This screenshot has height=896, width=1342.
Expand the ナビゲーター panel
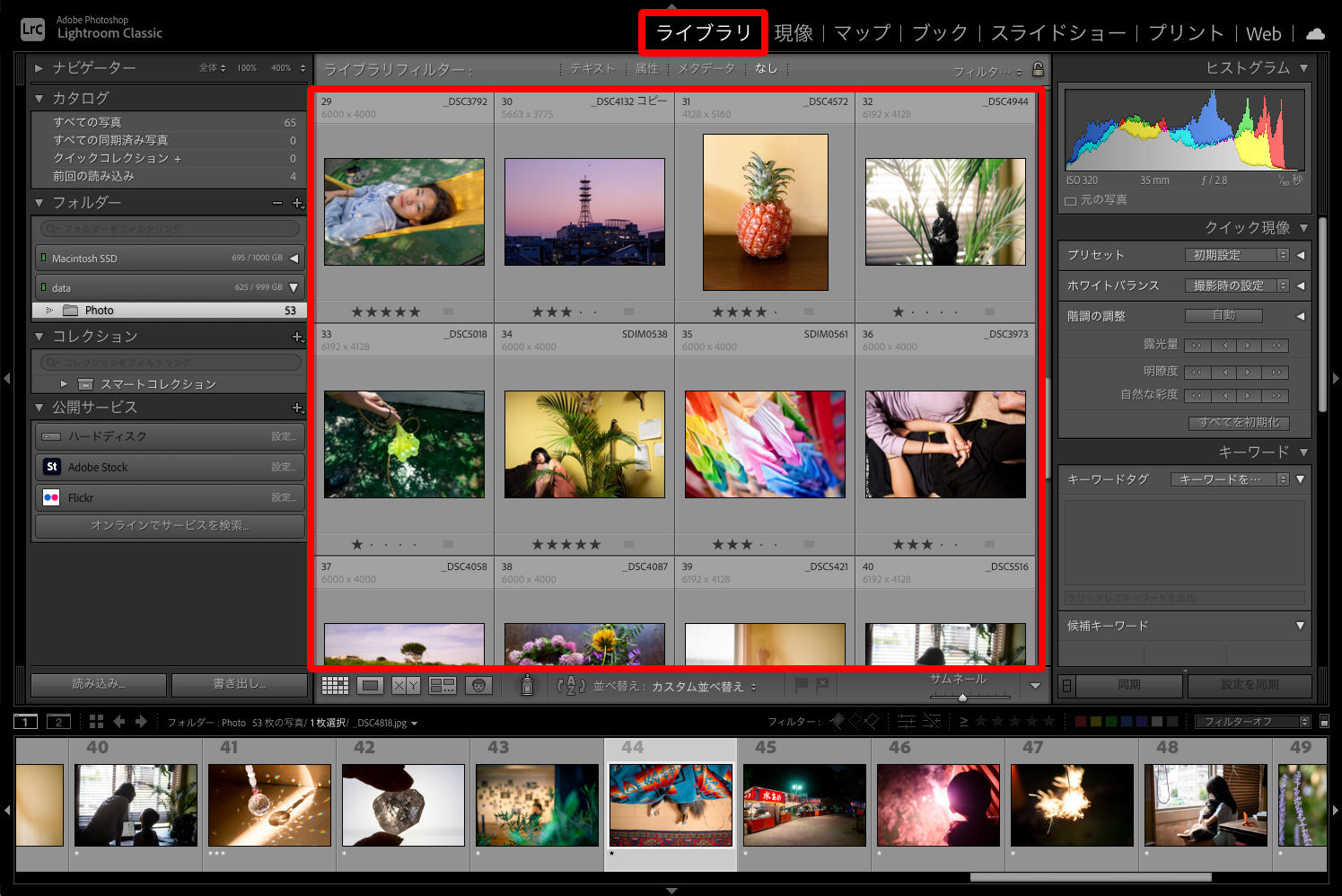pos(39,68)
